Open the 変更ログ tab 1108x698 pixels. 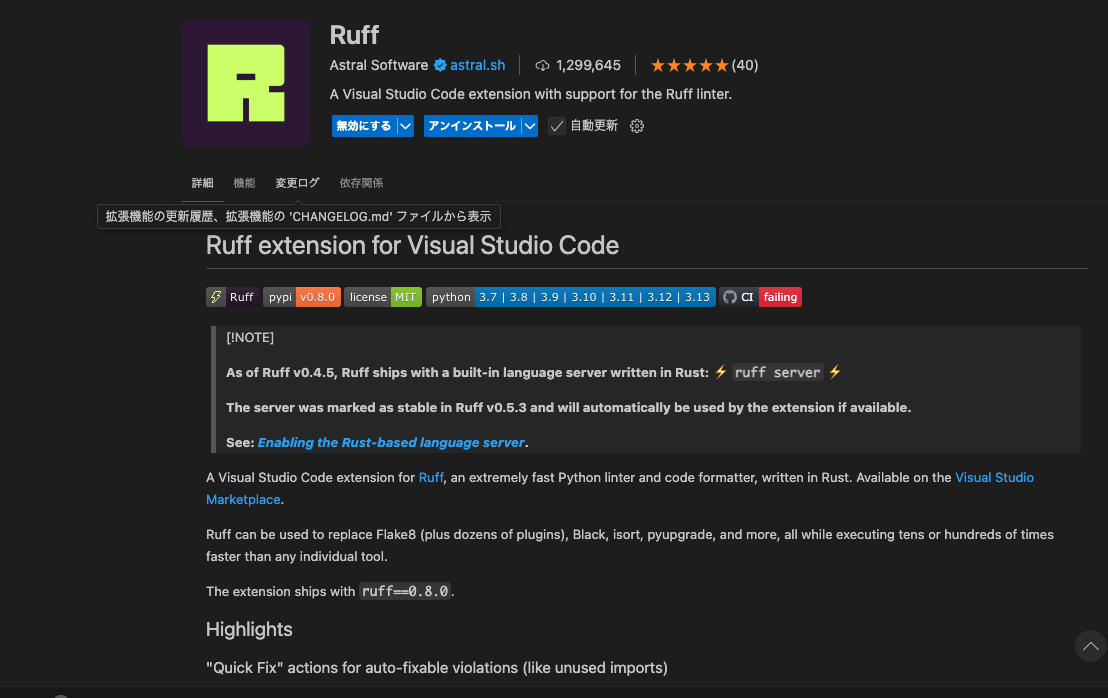pyautogui.click(x=297, y=183)
